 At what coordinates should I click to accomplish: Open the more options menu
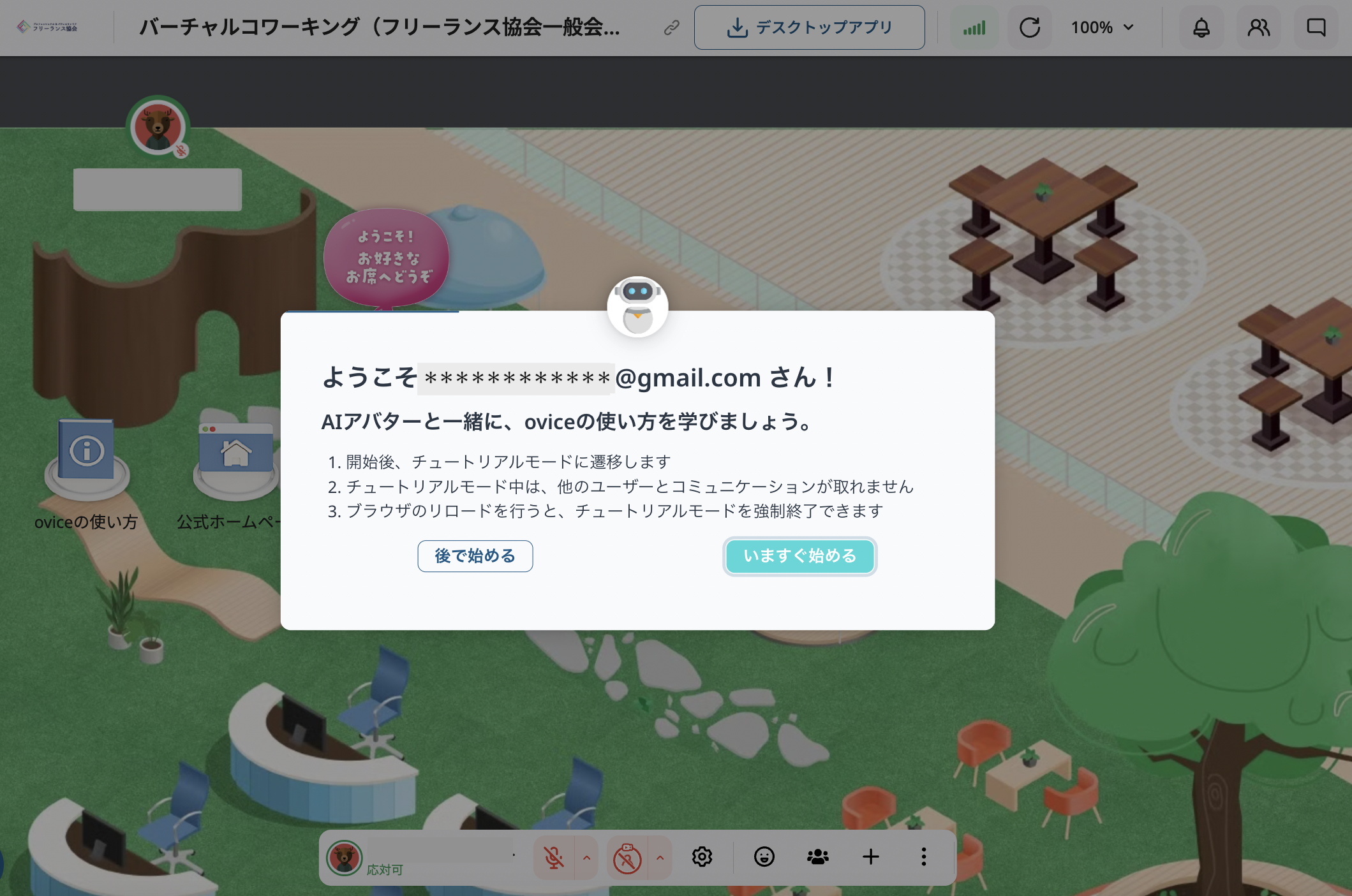point(923,856)
